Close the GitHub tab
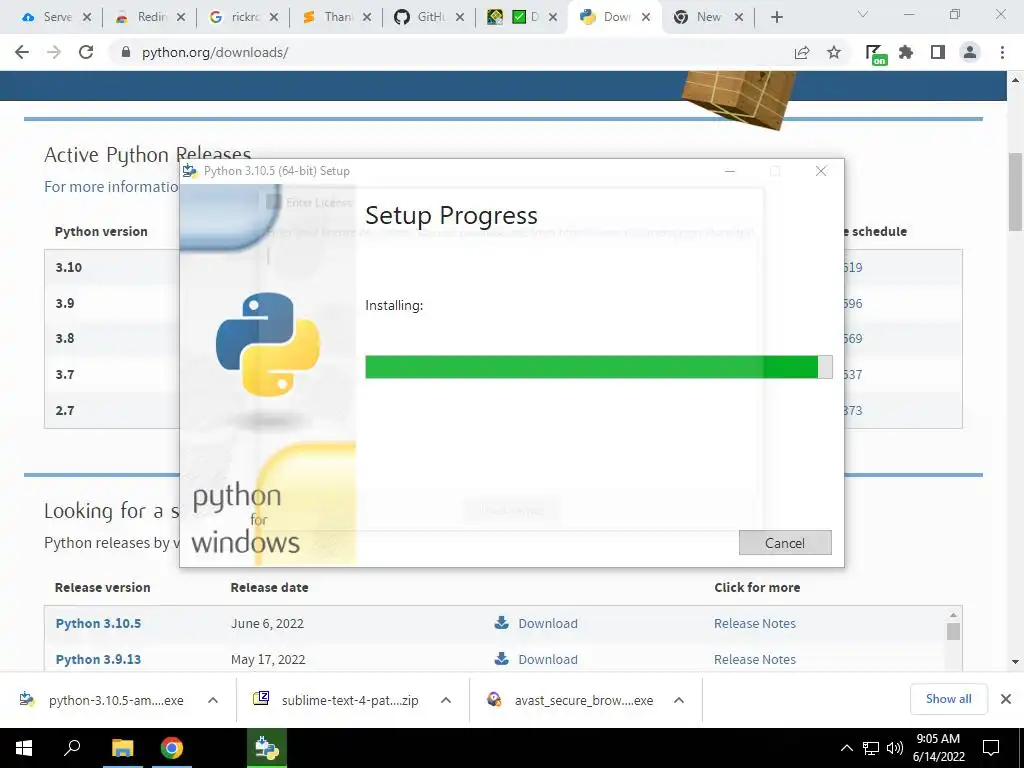Image resolution: width=1024 pixels, height=768 pixels. click(x=460, y=18)
